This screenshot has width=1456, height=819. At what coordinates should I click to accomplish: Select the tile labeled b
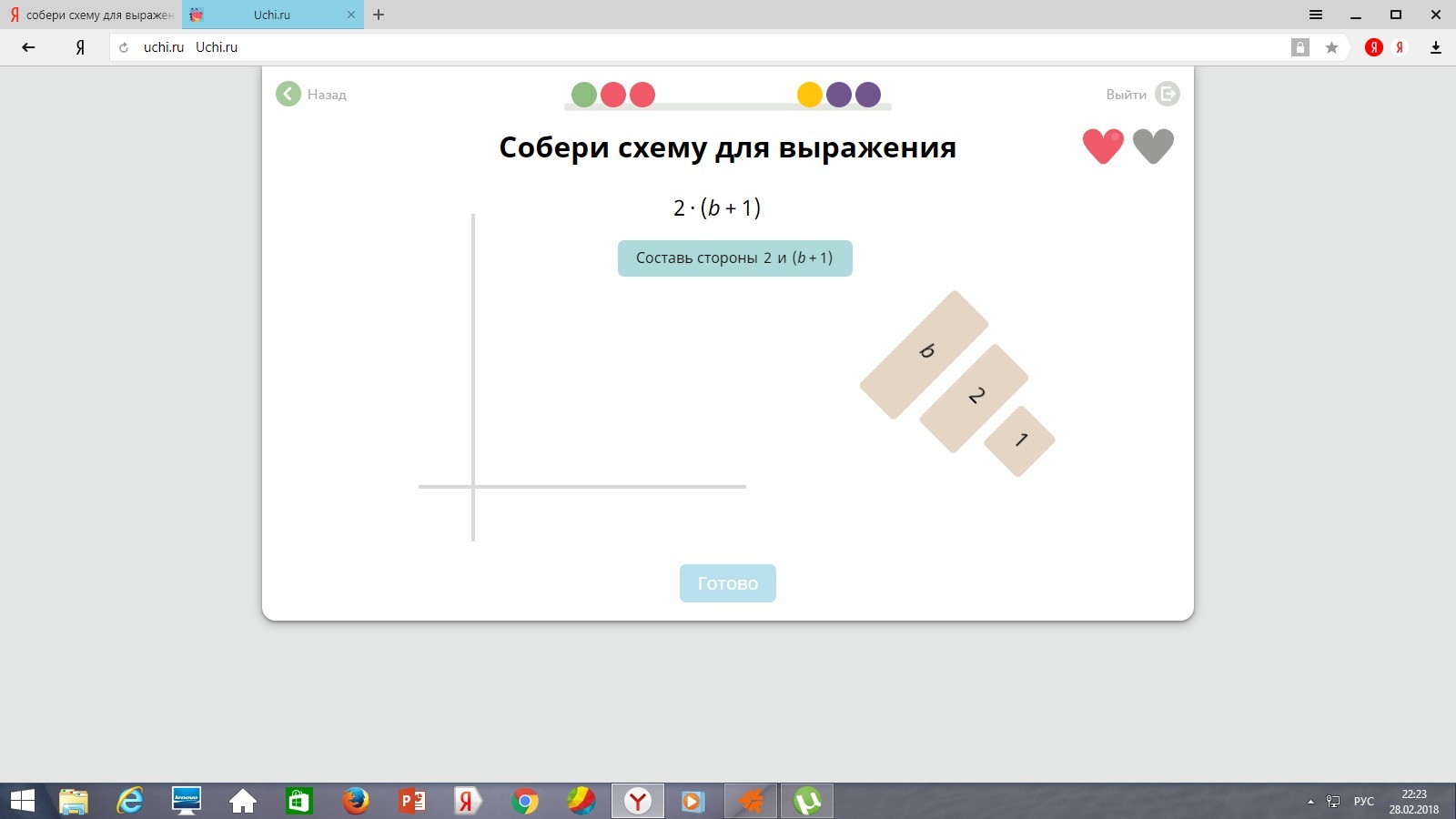[924, 355]
